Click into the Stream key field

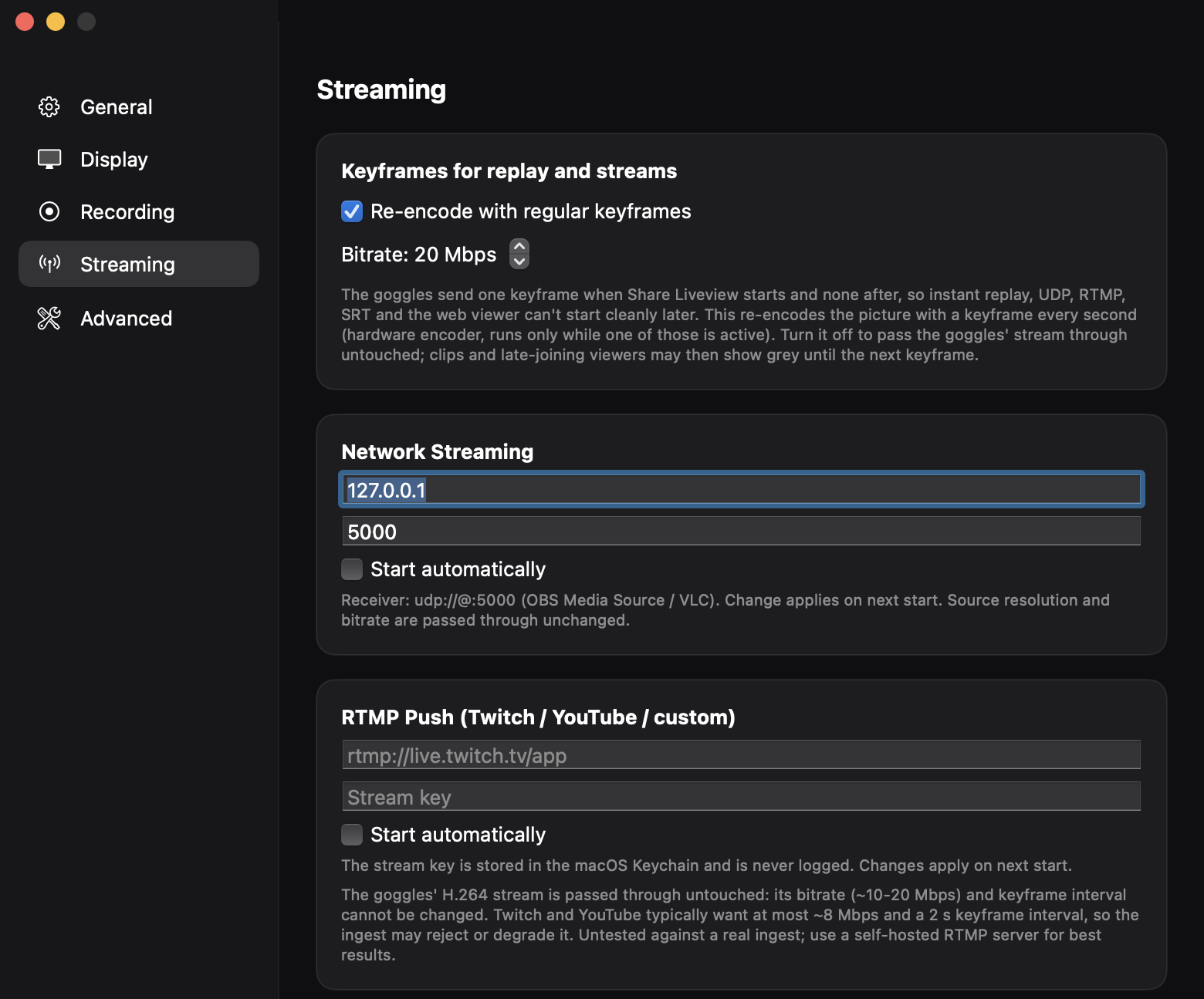(741, 797)
